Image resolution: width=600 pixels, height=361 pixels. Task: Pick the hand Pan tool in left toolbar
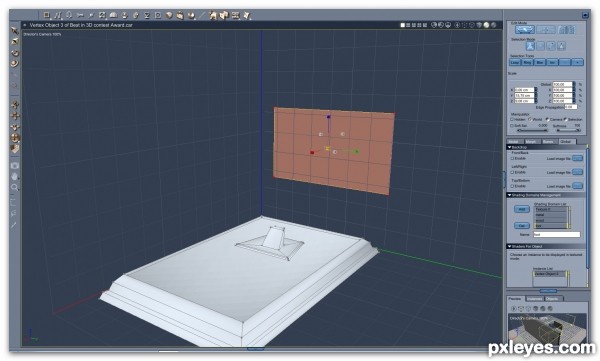click(15, 176)
